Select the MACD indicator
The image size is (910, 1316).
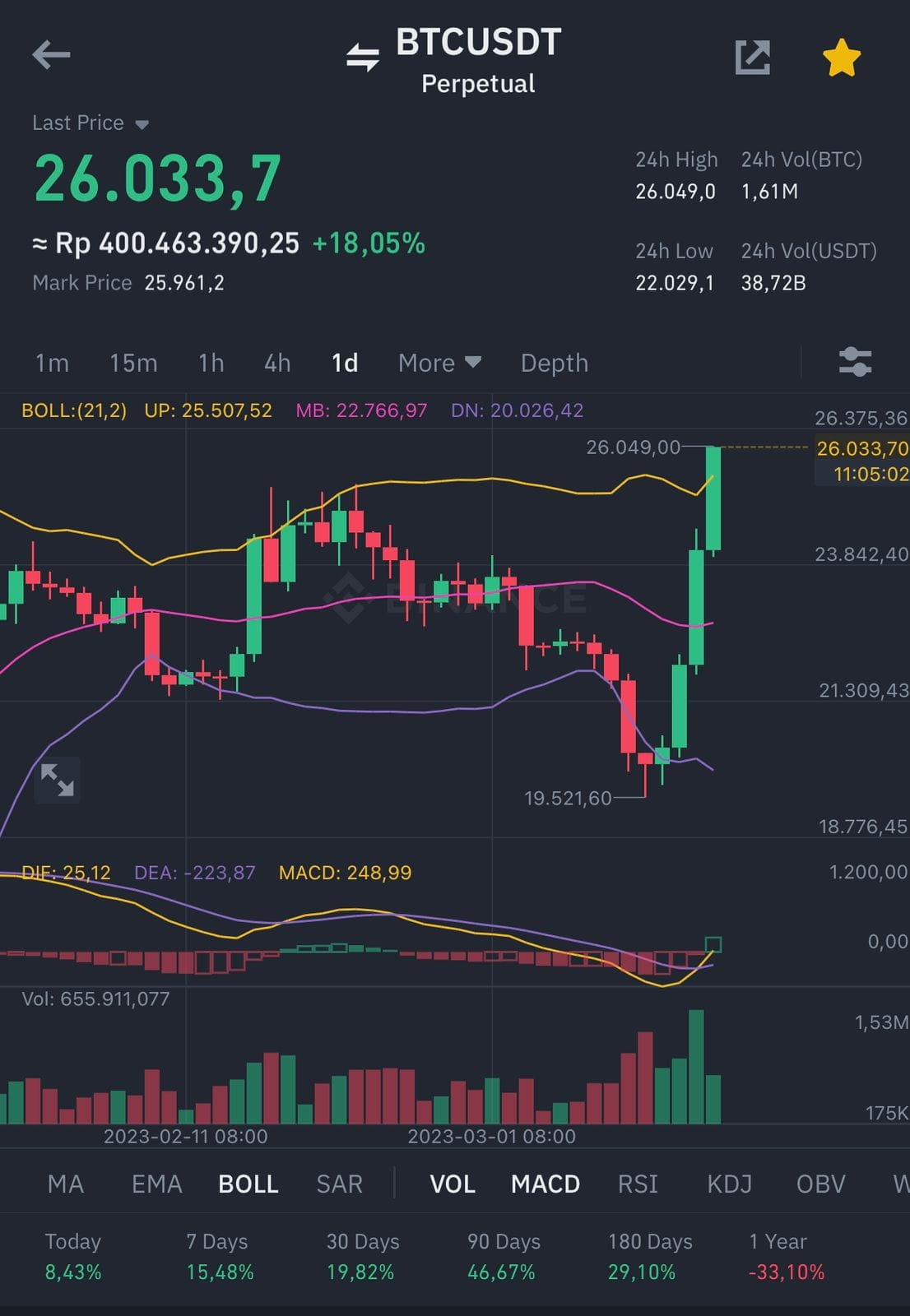pos(544,1184)
